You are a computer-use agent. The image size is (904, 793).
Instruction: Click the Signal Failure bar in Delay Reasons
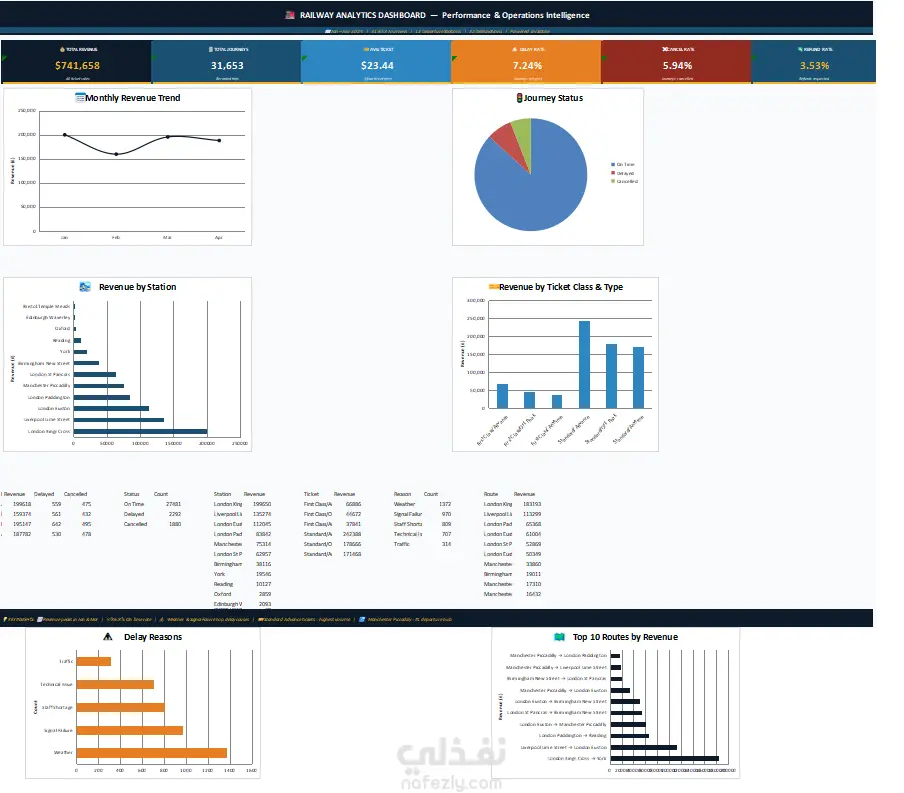[x=130, y=730]
